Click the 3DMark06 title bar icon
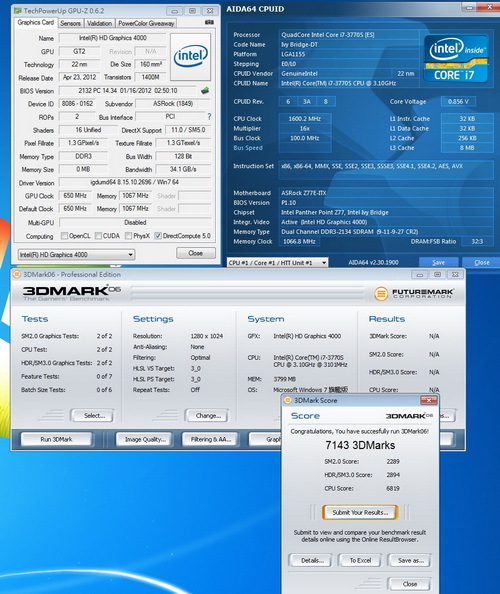The width and height of the screenshot is (500, 594). click(x=17, y=274)
